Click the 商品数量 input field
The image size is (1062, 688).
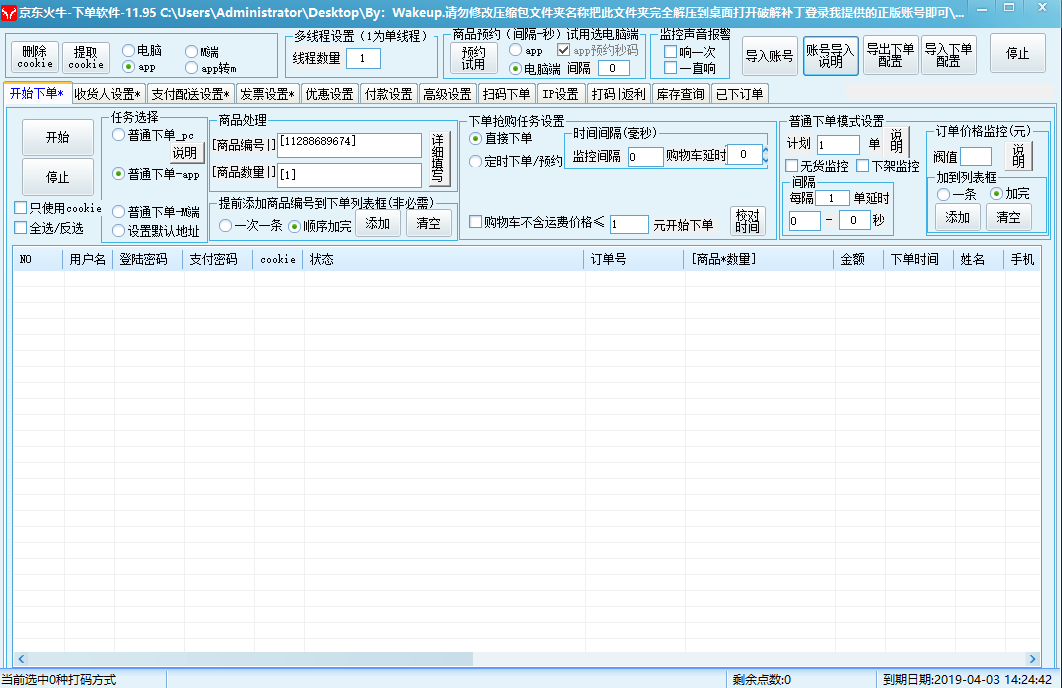[349, 175]
